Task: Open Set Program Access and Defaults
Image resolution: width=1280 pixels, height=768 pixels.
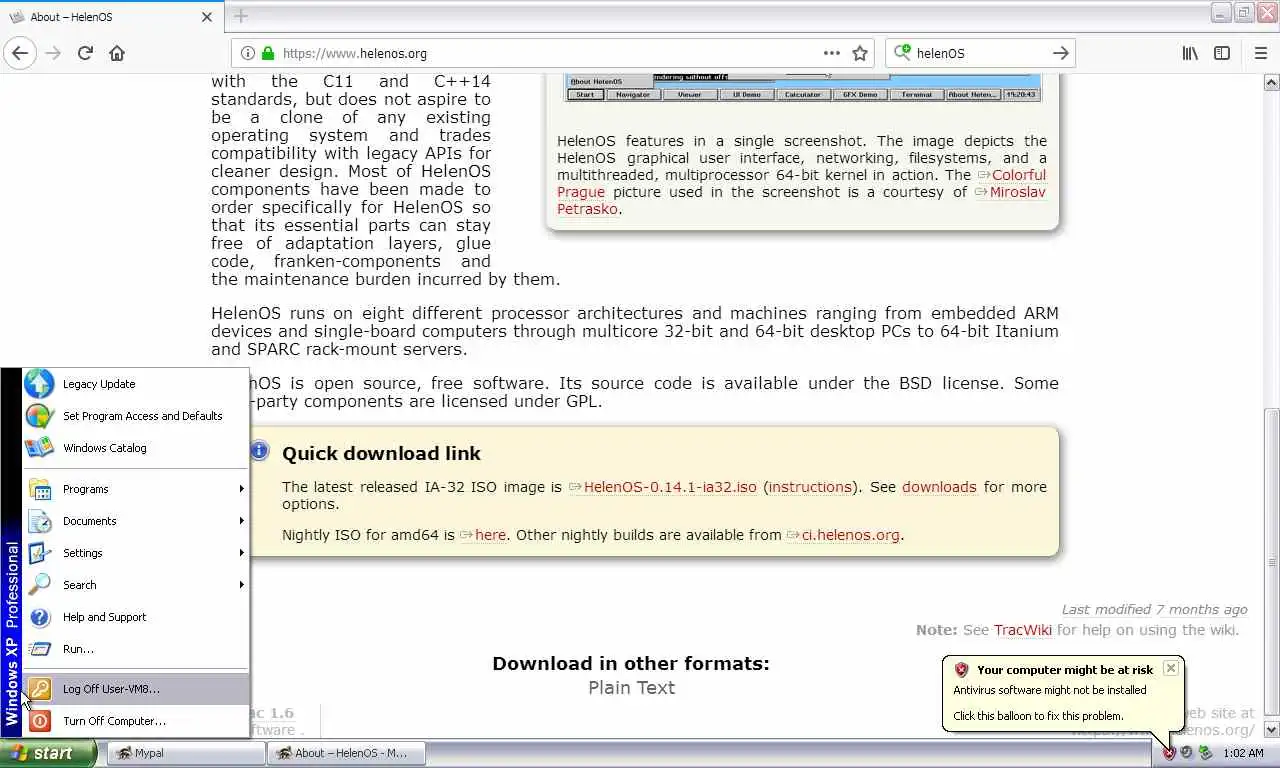Action: pyautogui.click(x=135, y=415)
